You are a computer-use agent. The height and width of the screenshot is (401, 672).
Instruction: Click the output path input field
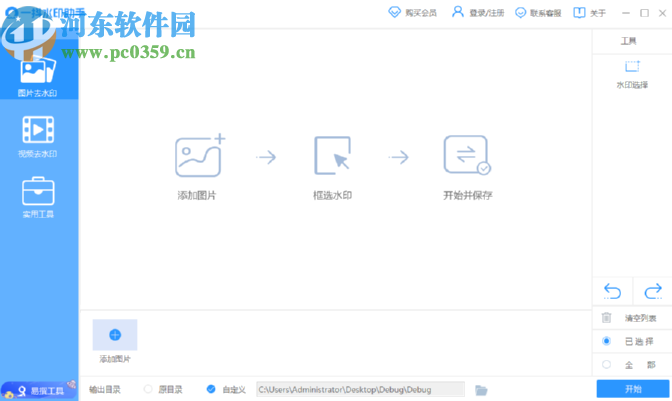(x=360, y=389)
